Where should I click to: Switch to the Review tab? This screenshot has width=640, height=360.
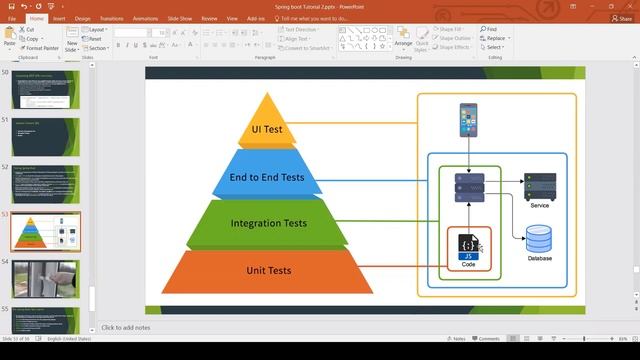tap(209, 18)
